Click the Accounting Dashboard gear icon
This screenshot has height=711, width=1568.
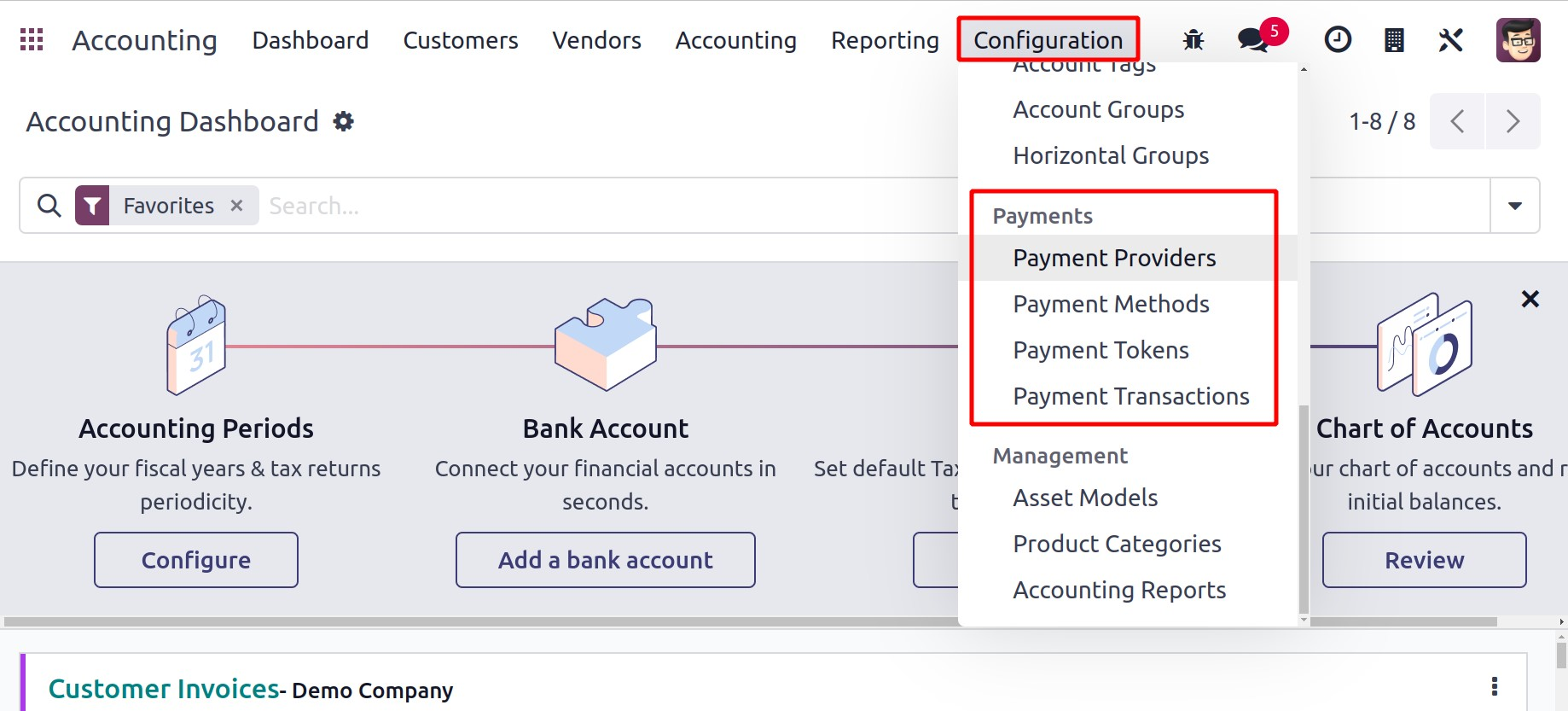click(343, 121)
